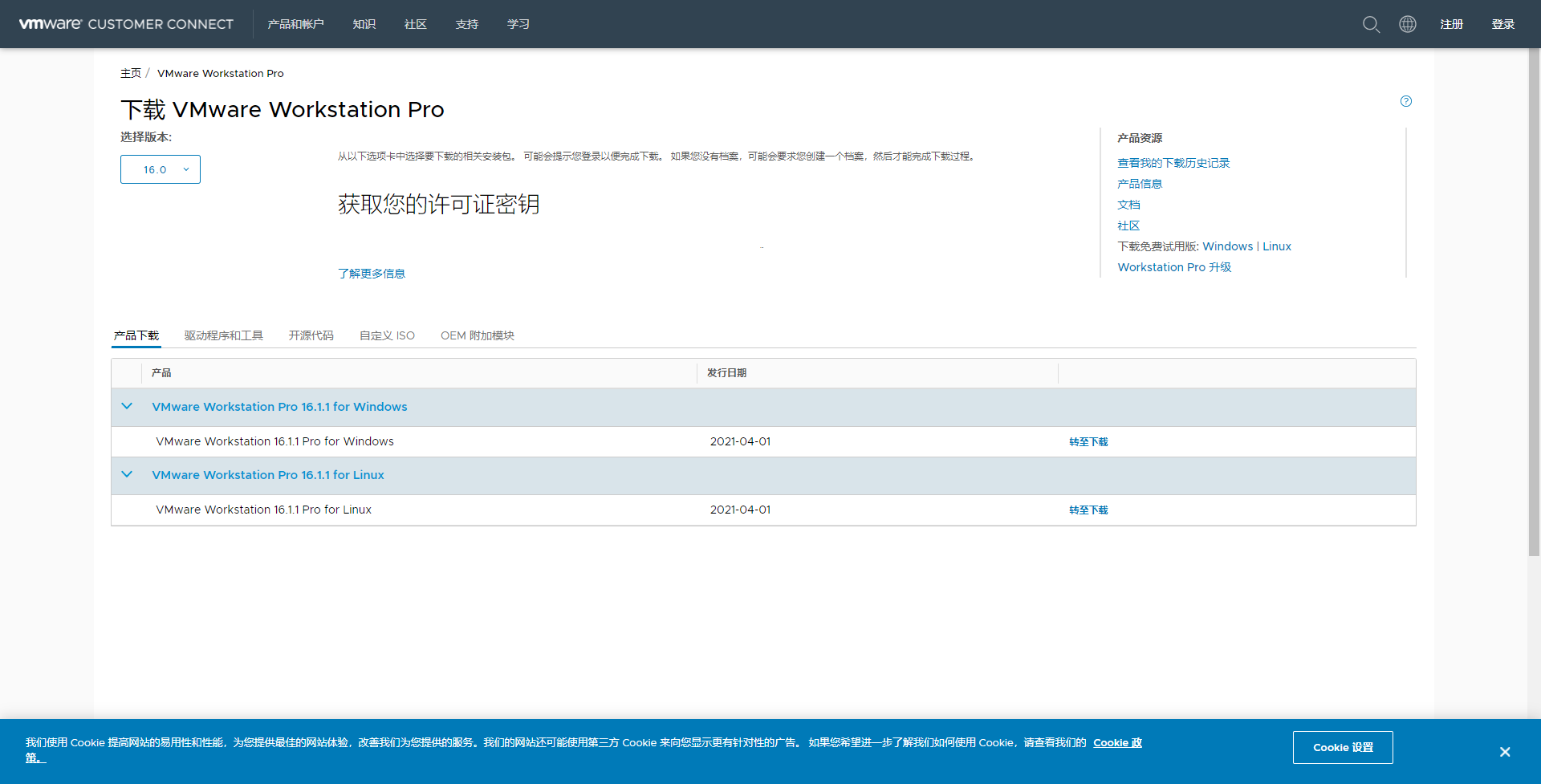Switch to 自定义 ISO tab
The height and width of the screenshot is (784, 1541).
coord(387,335)
